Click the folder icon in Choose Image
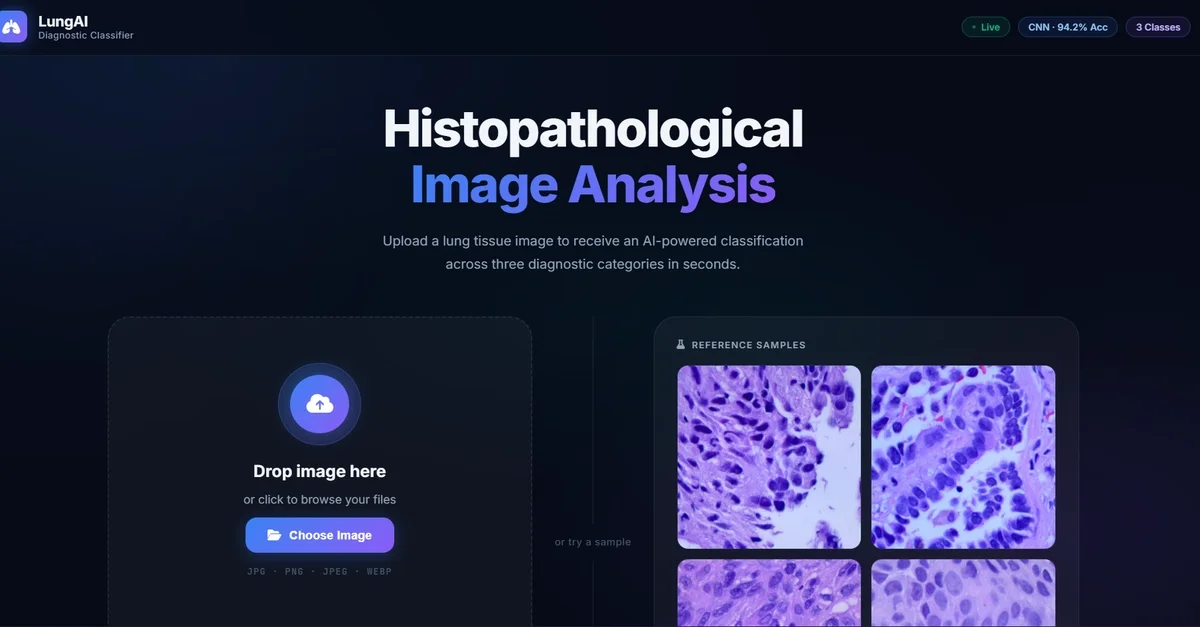 [x=274, y=536]
